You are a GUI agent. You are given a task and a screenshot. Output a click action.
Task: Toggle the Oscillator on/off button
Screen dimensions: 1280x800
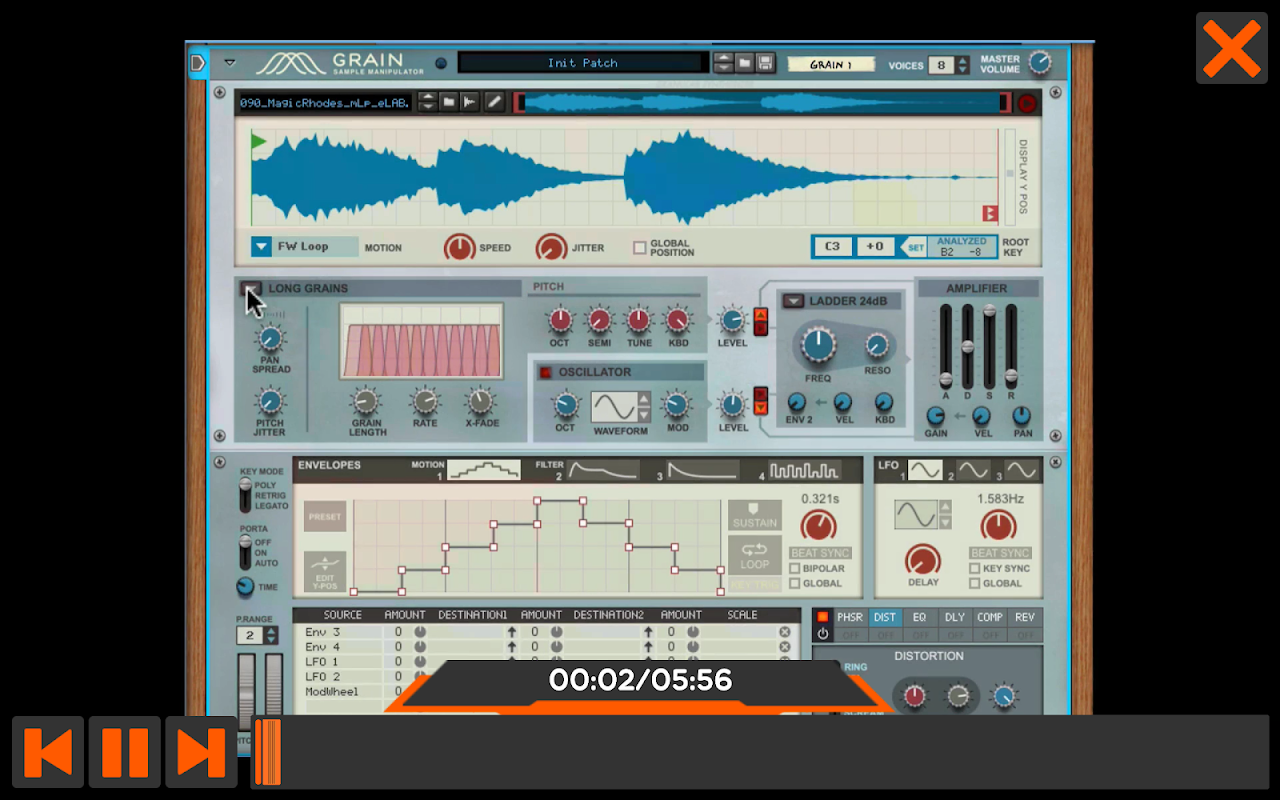pyautogui.click(x=545, y=372)
